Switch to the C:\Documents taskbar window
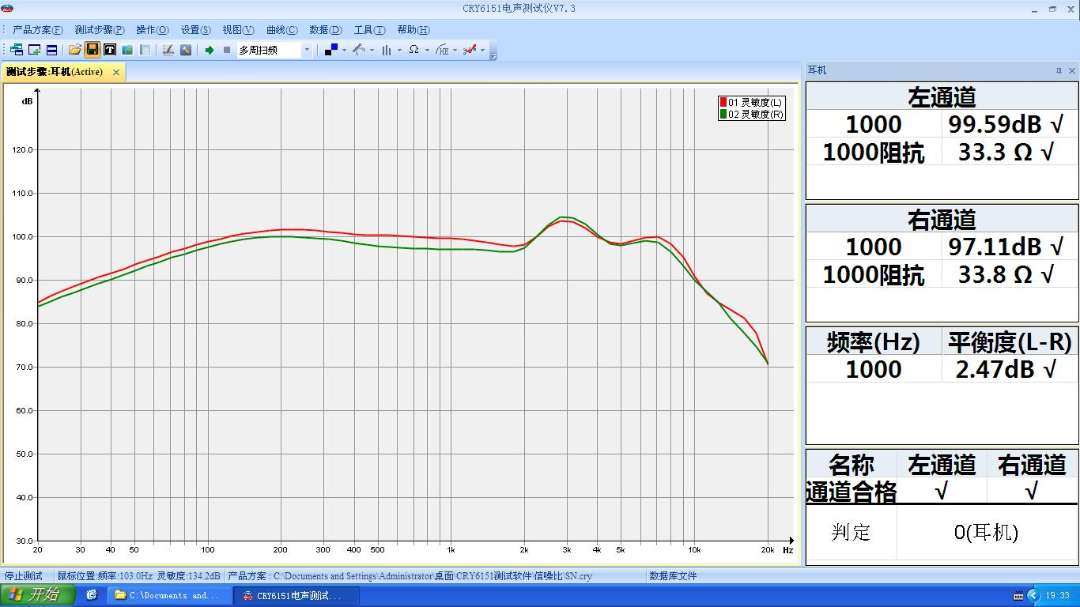1080x607 pixels. click(167, 595)
